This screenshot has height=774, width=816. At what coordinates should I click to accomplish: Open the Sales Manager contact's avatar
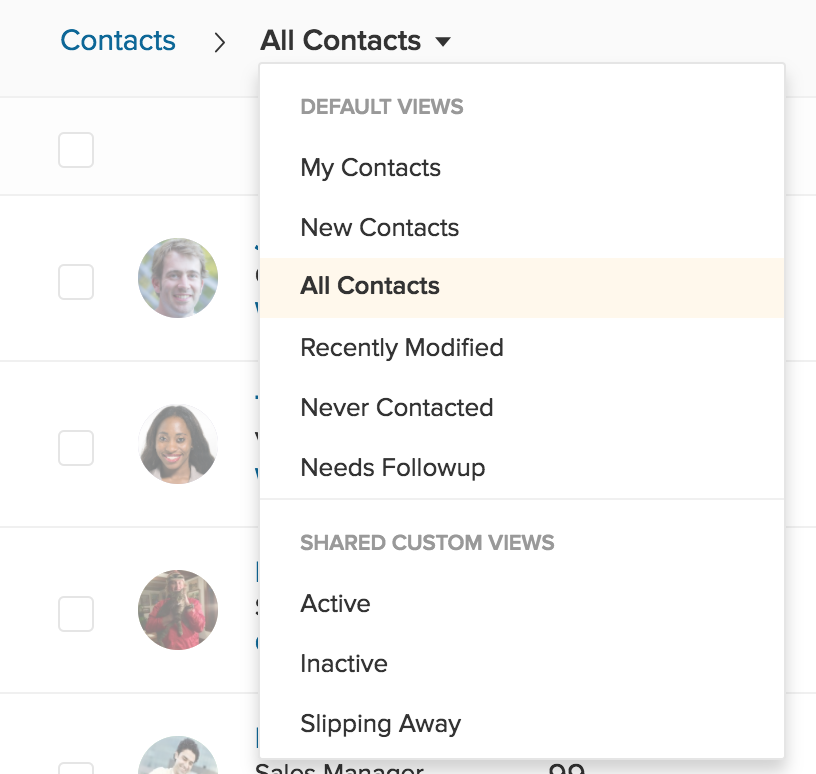coord(178,758)
